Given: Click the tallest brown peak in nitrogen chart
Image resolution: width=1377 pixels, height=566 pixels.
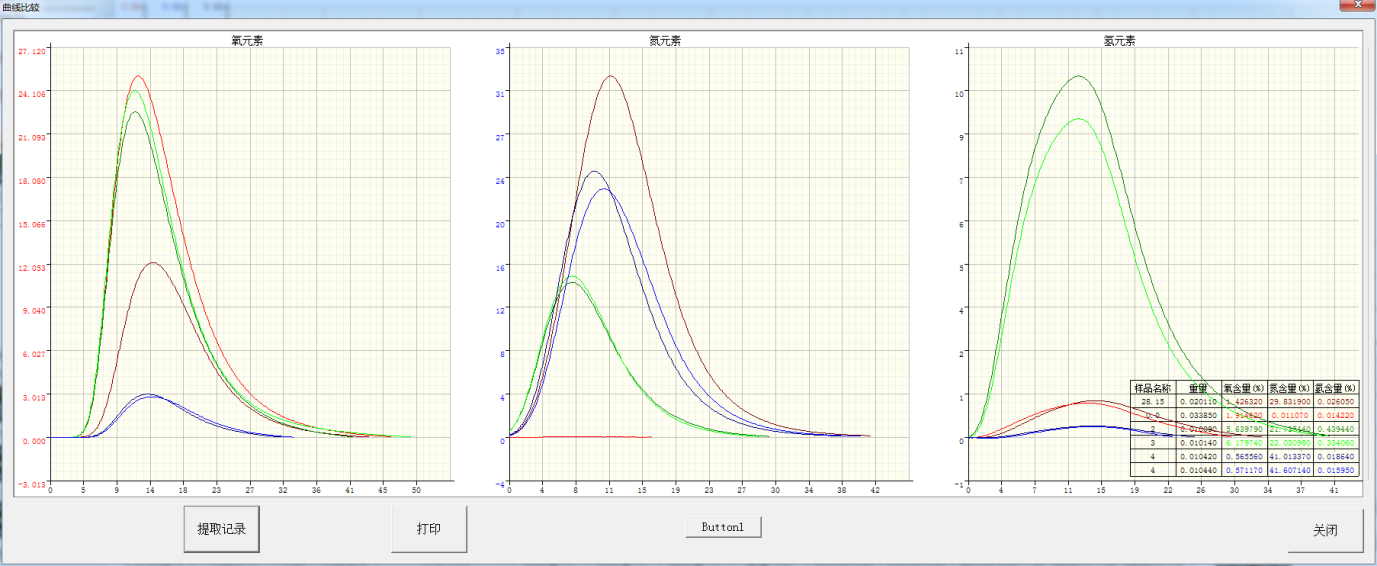Looking at the screenshot, I should (609, 76).
